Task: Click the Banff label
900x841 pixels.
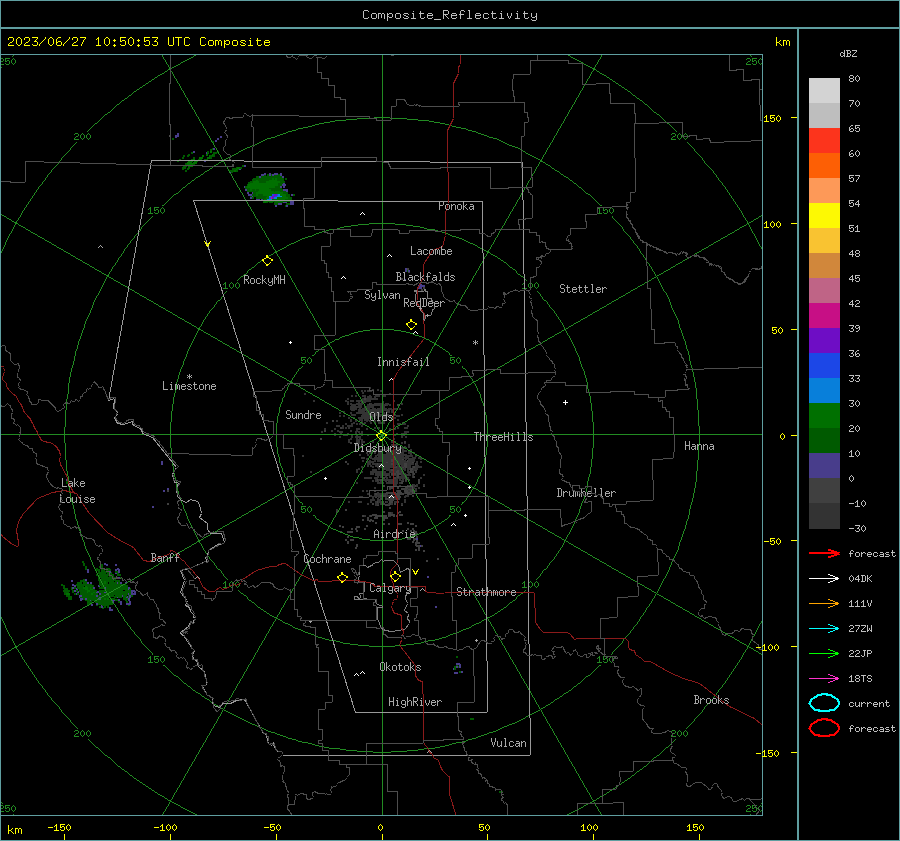Action: point(165,557)
